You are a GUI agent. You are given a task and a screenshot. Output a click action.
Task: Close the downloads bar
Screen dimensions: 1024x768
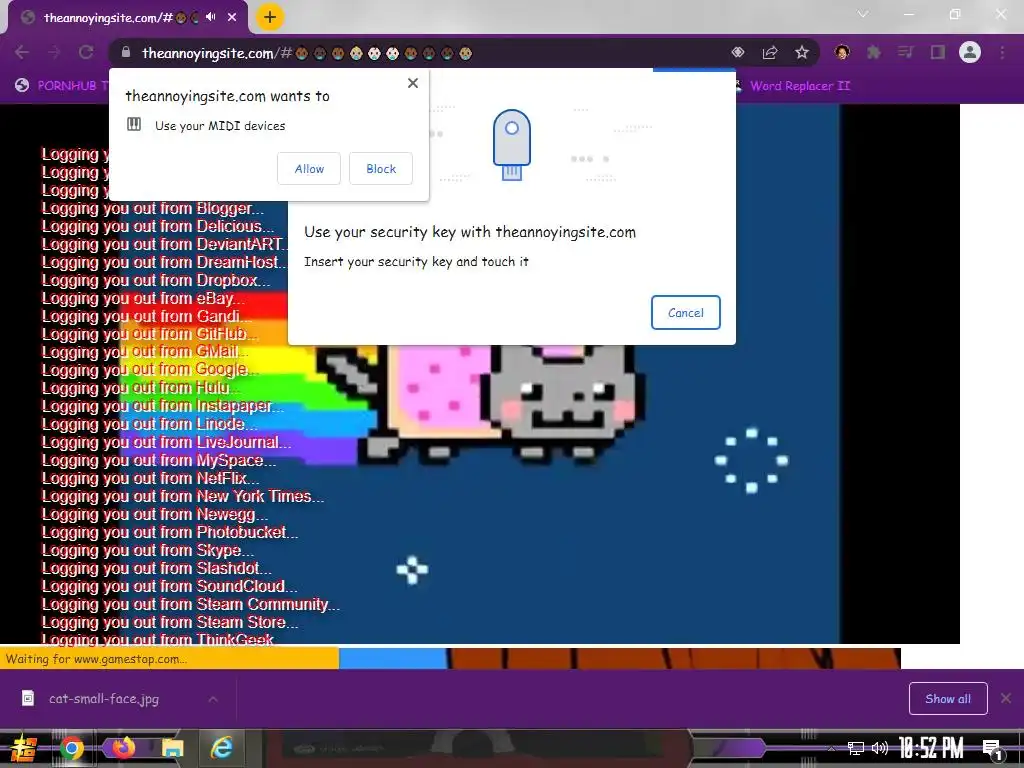click(1006, 699)
